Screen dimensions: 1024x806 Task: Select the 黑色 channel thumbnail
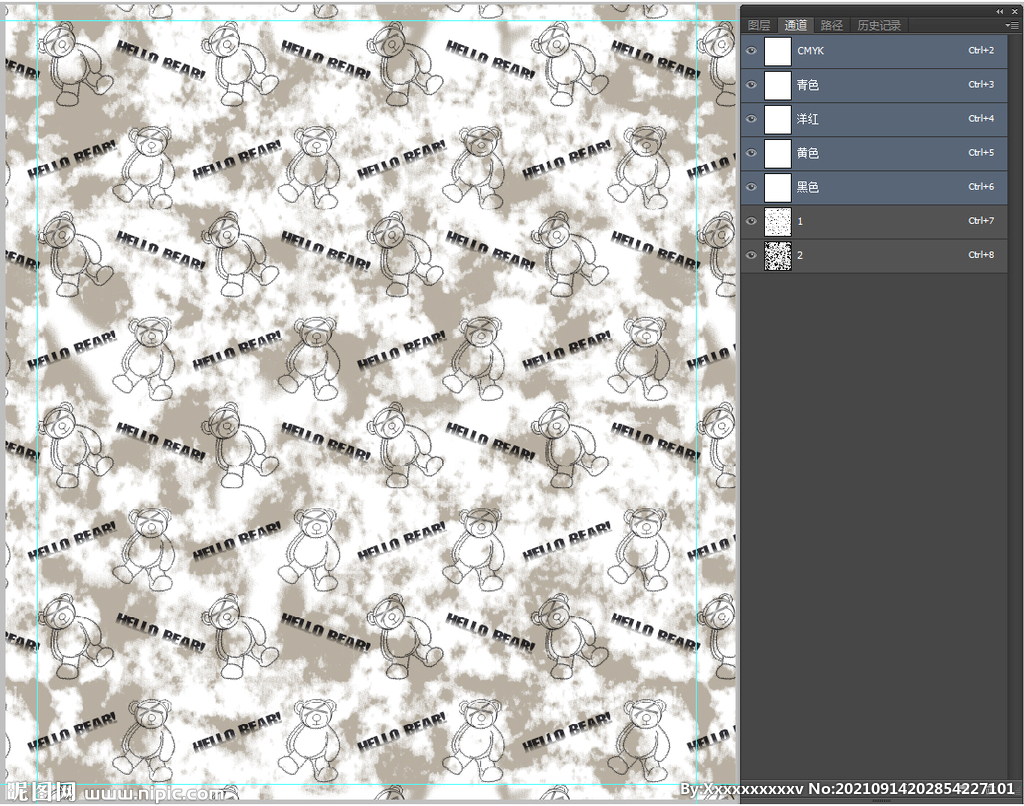778,187
